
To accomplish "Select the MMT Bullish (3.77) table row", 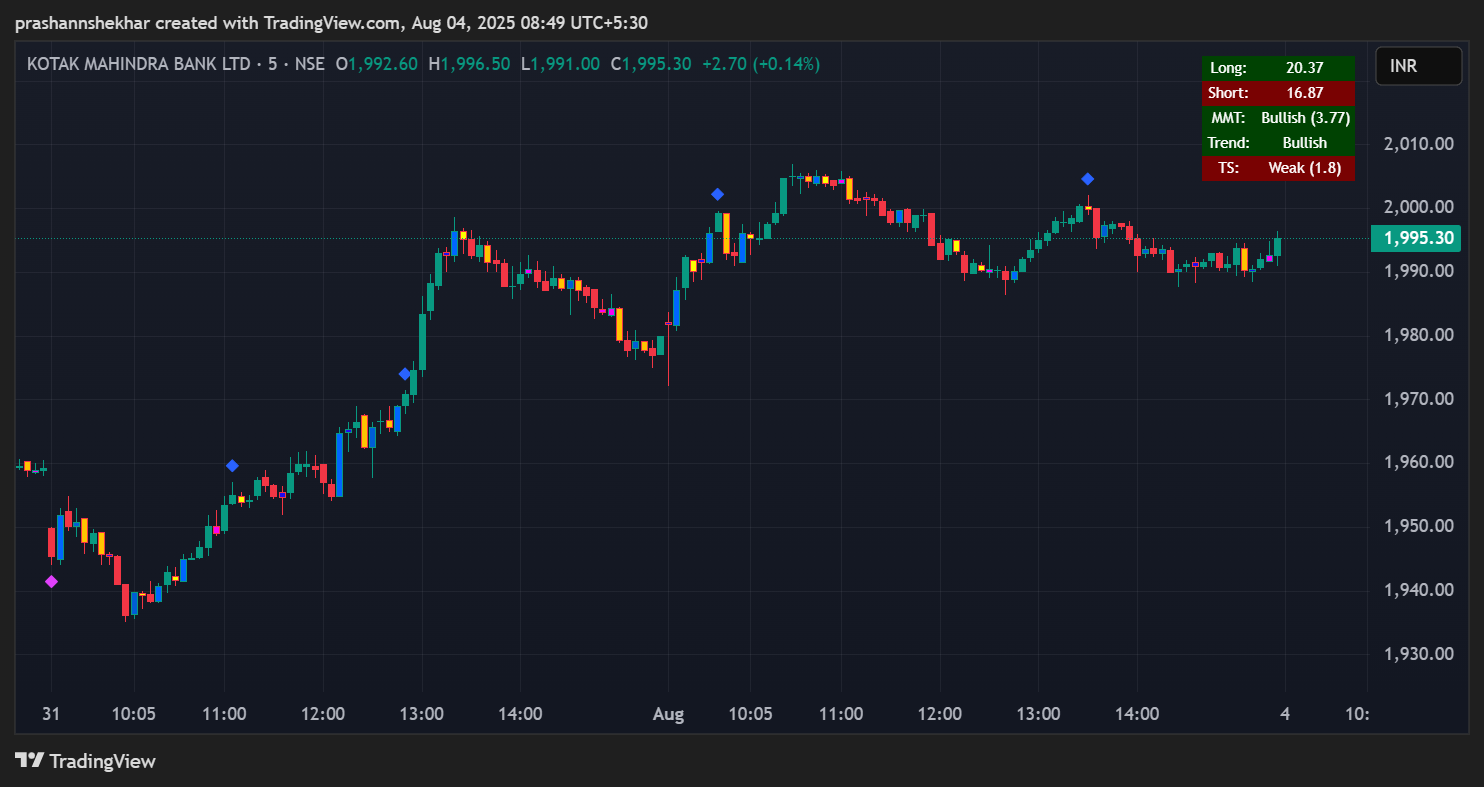I will click(x=1278, y=118).
